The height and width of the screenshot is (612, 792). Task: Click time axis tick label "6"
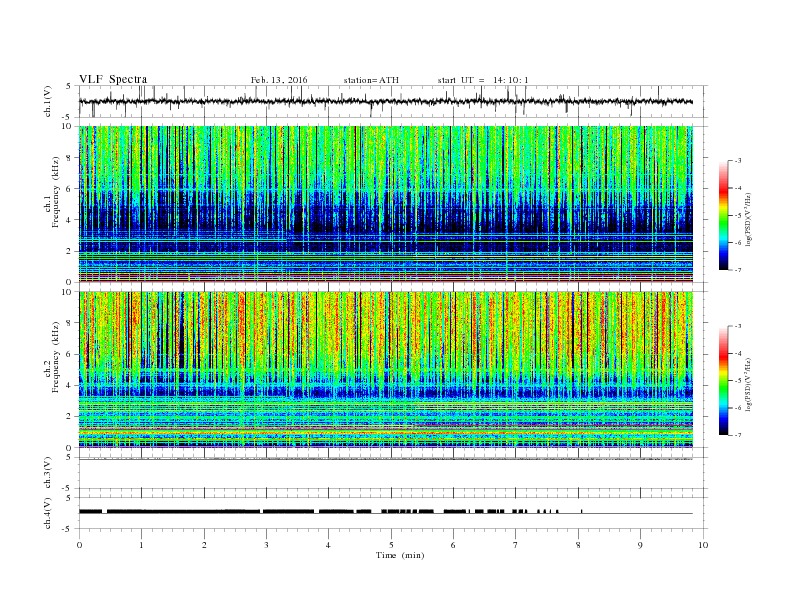pos(453,545)
